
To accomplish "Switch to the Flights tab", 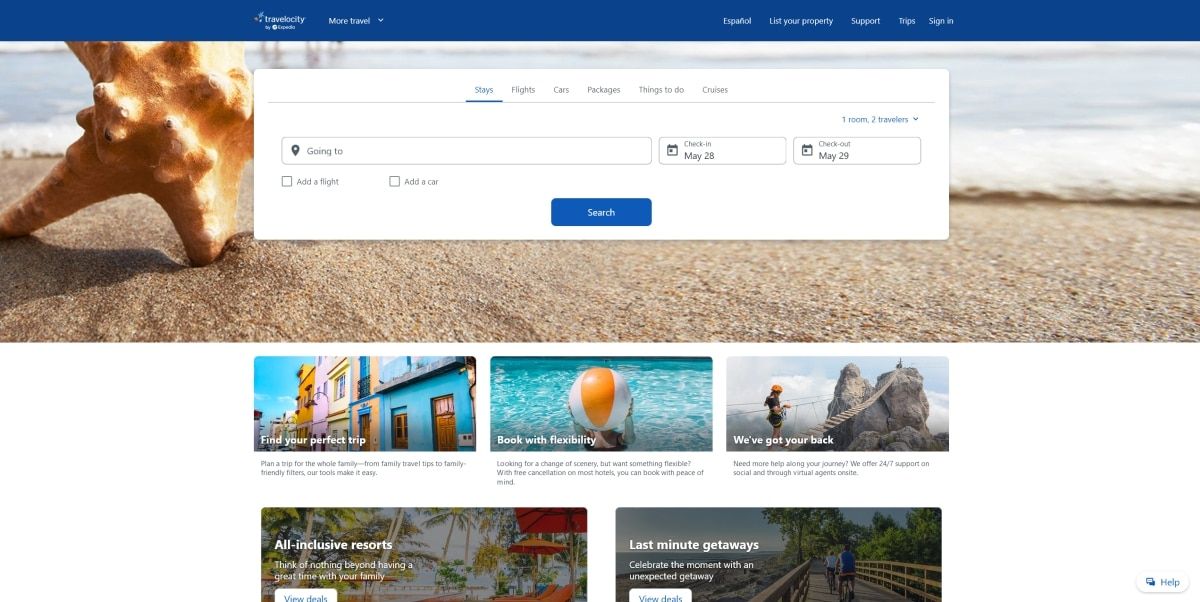I will pyautogui.click(x=523, y=90).
